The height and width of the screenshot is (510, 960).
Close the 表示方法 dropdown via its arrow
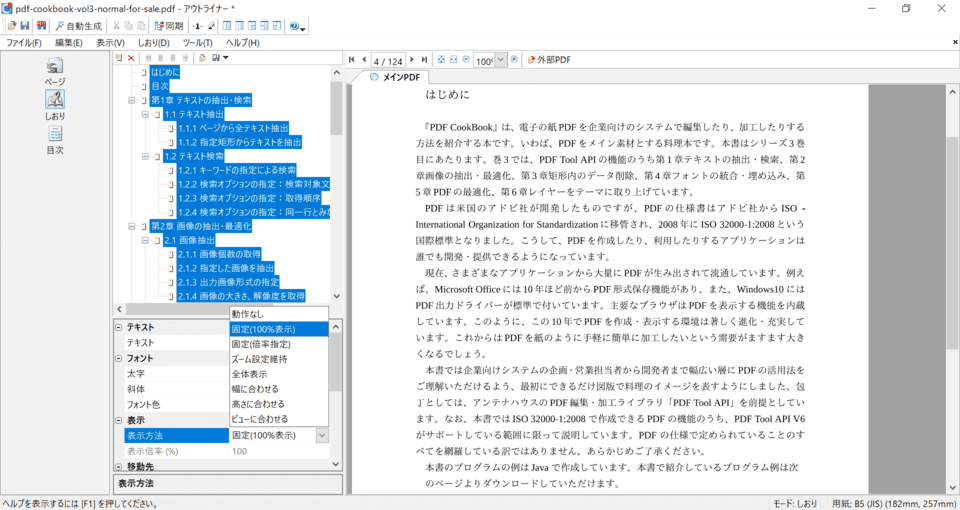(x=322, y=435)
